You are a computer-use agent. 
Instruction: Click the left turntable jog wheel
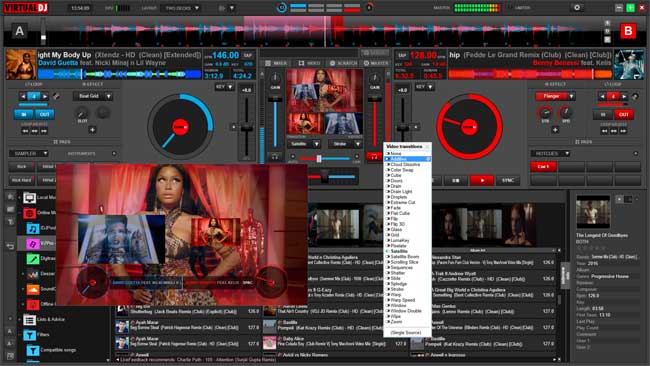point(180,127)
